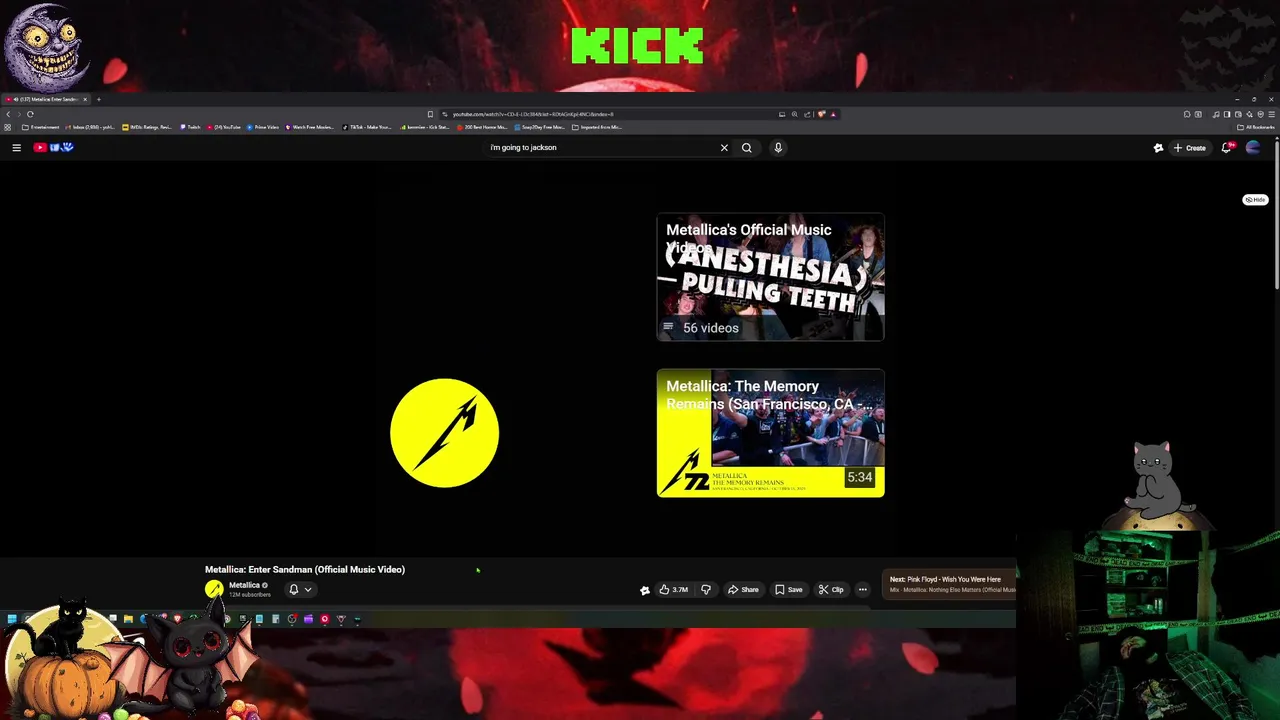Open Metallica's Official Music Videos playlist card

click(770, 277)
